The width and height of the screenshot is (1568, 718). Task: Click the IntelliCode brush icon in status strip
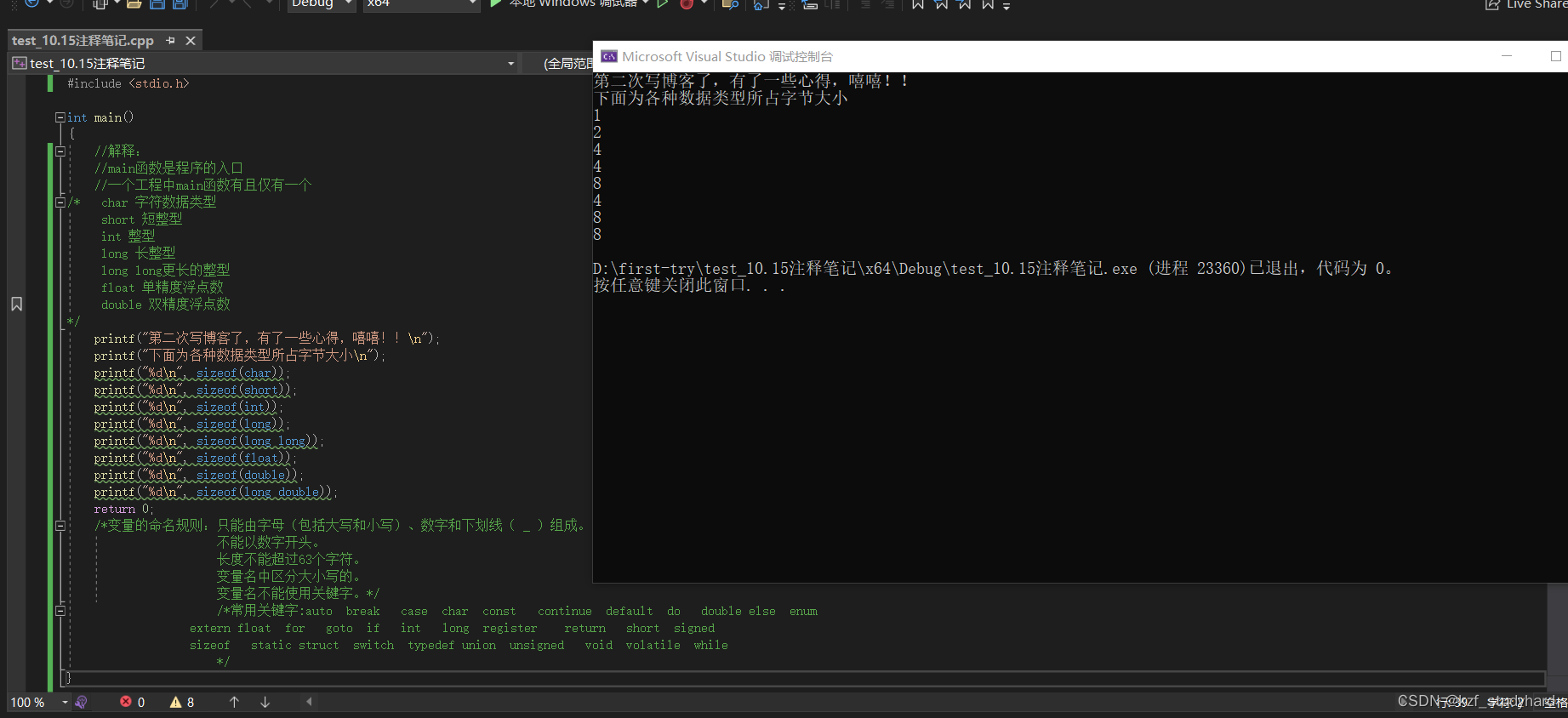(x=82, y=702)
